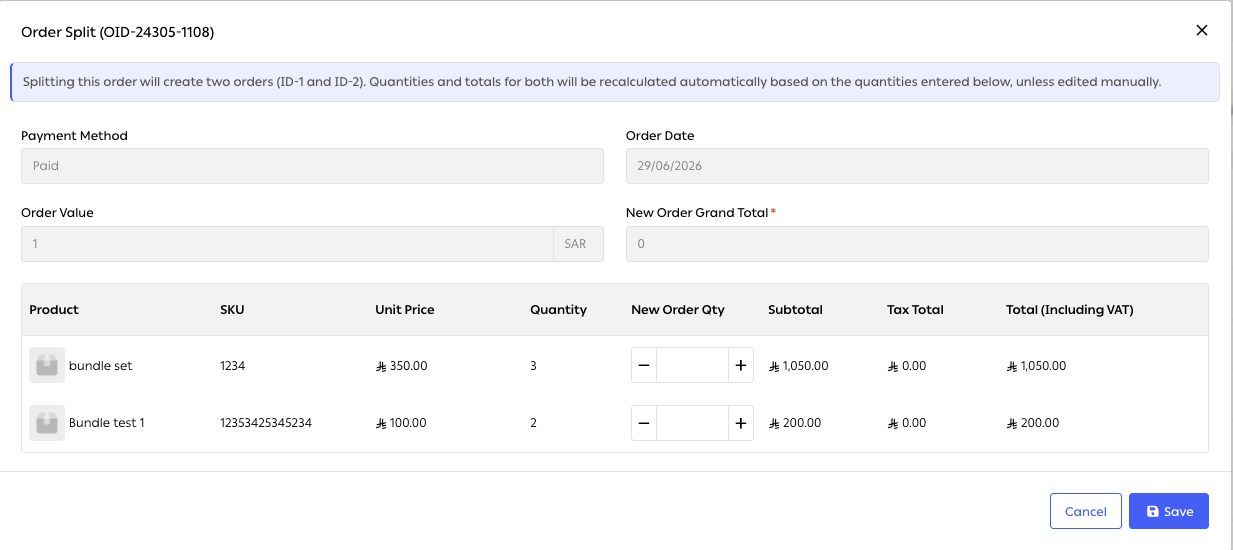Focus the quantity input for Bundle test 1
Viewport: 1233px width, 550px height.
[x=692, y=423]
